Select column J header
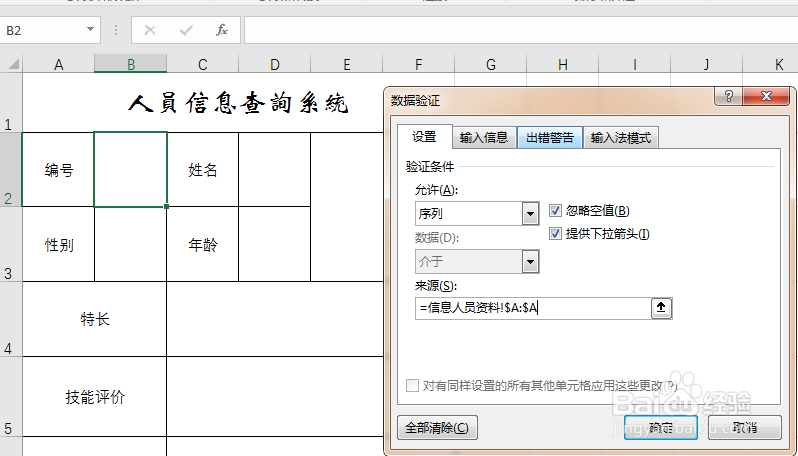The height and width of the screenshot is (456, 798). click(x=706, y=65)
